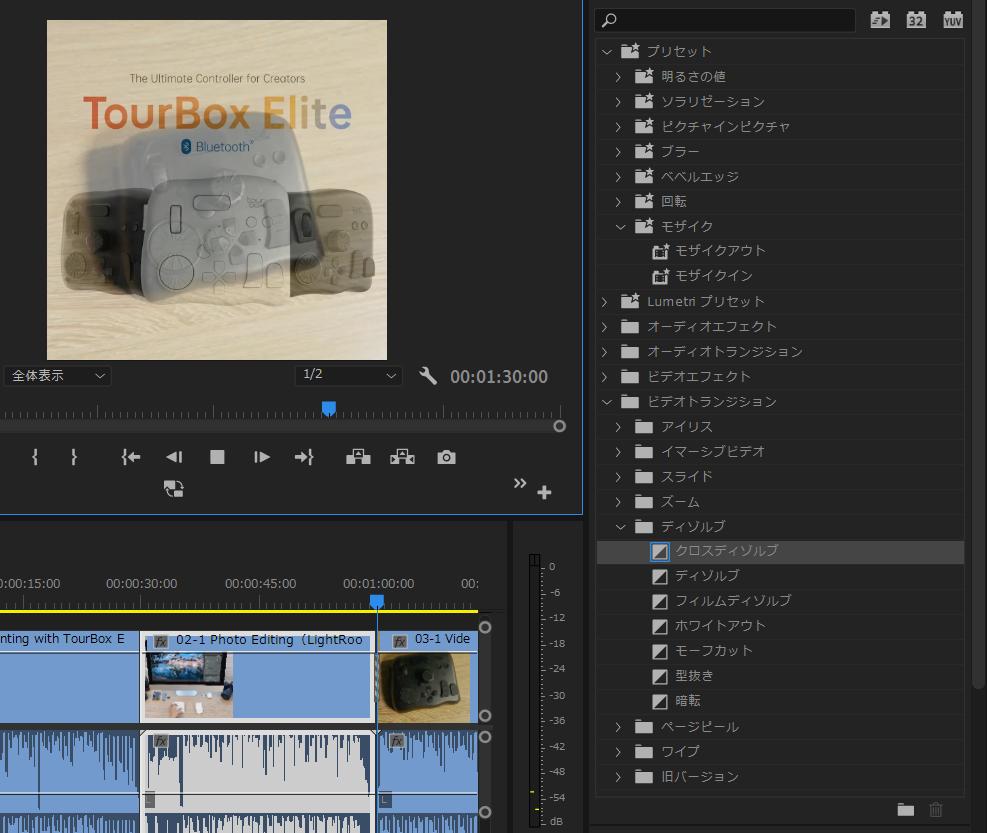Go to Out point
987x833 pixels.
point(305,457)
